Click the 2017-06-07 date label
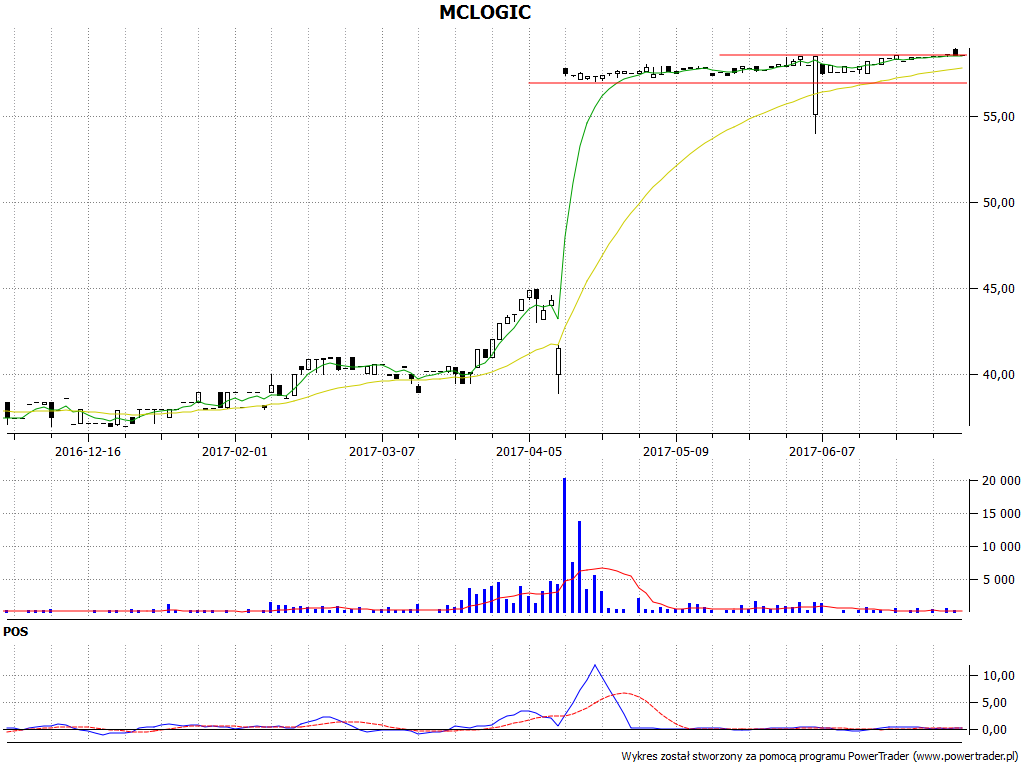The width and height of the screenshot is (1024, 768). (822, 451)
